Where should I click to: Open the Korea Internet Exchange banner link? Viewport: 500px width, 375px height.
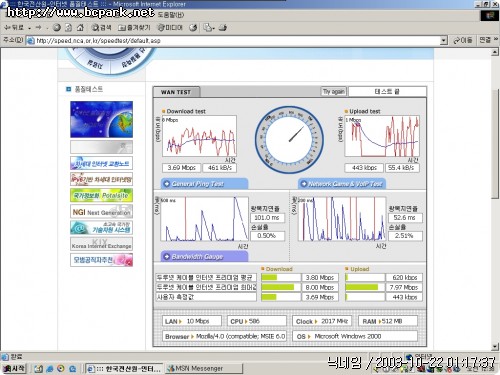coord(101,244)
